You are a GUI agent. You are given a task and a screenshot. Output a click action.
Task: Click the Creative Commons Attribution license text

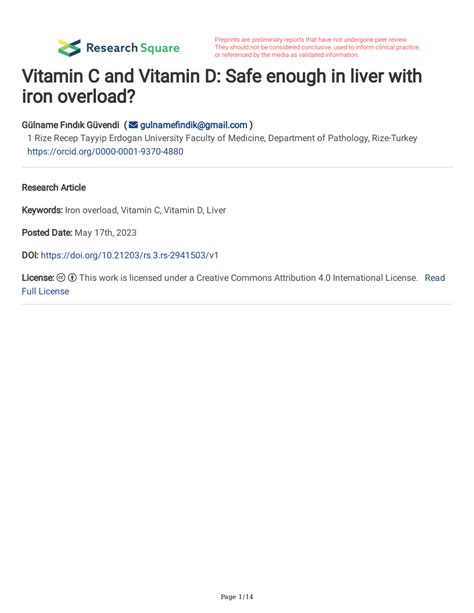tap(248, 278)
